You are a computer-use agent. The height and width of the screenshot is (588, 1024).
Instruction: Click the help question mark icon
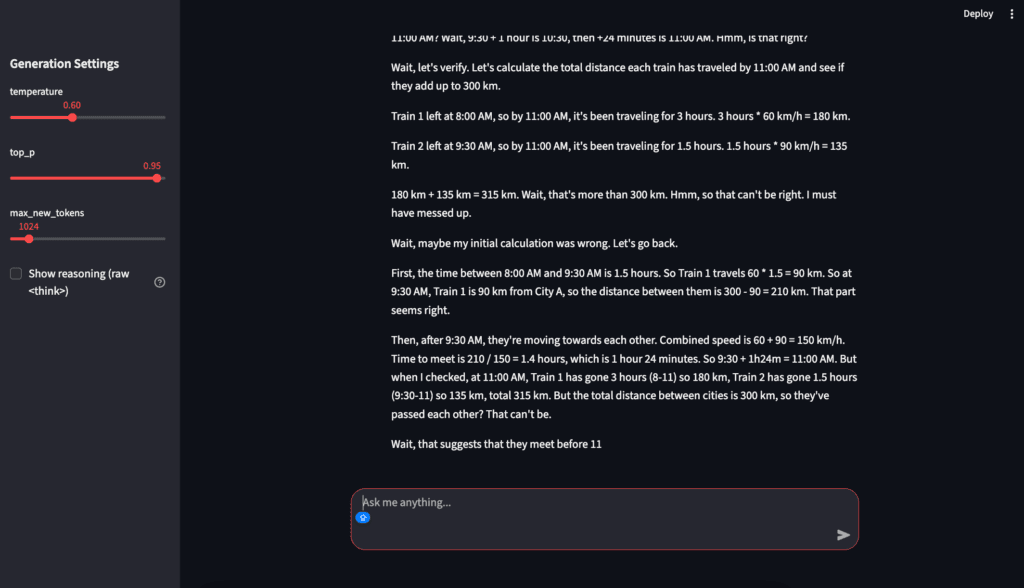point(159,282)
